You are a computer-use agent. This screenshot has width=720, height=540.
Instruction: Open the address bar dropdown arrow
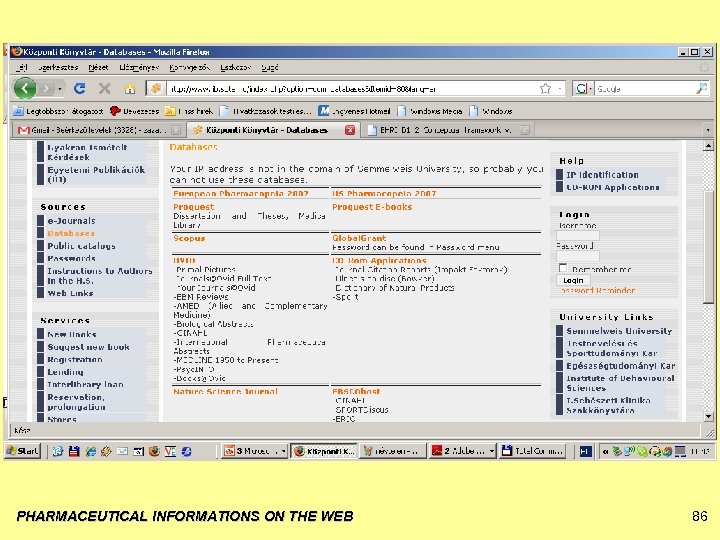tap(560, 88)
